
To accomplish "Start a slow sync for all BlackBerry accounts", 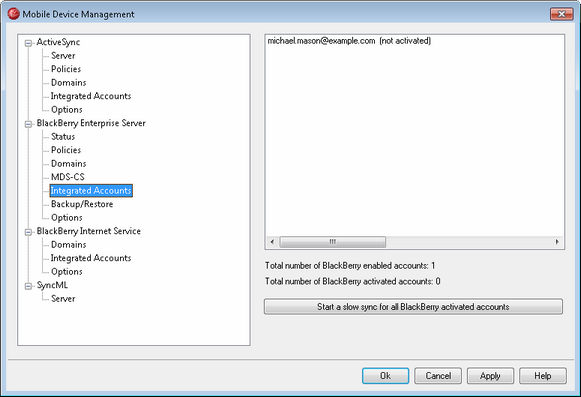I will pyautogui.click(x=413, y=307).
